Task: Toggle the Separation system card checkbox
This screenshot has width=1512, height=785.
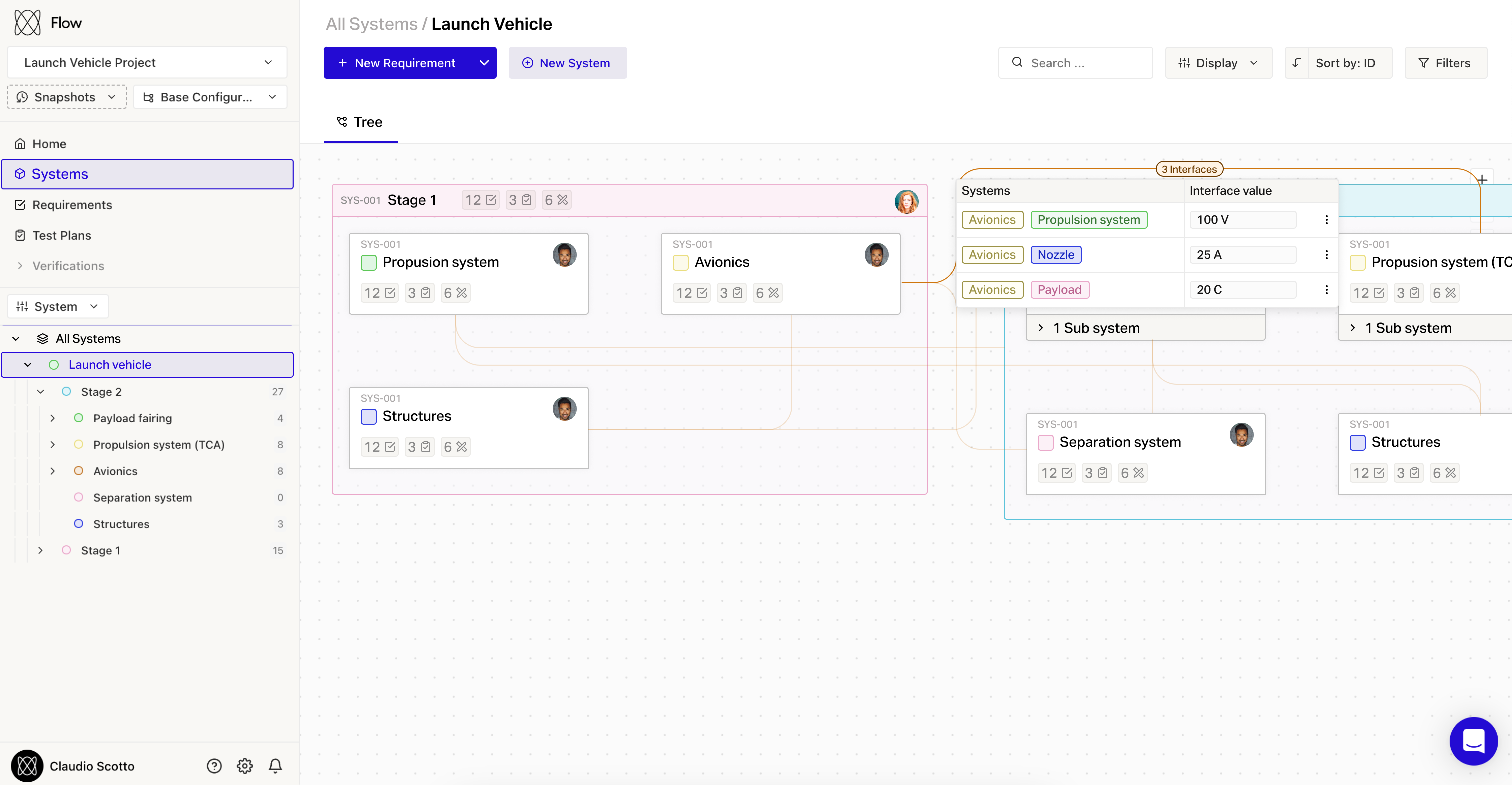Action: [x=1045, y=442]
